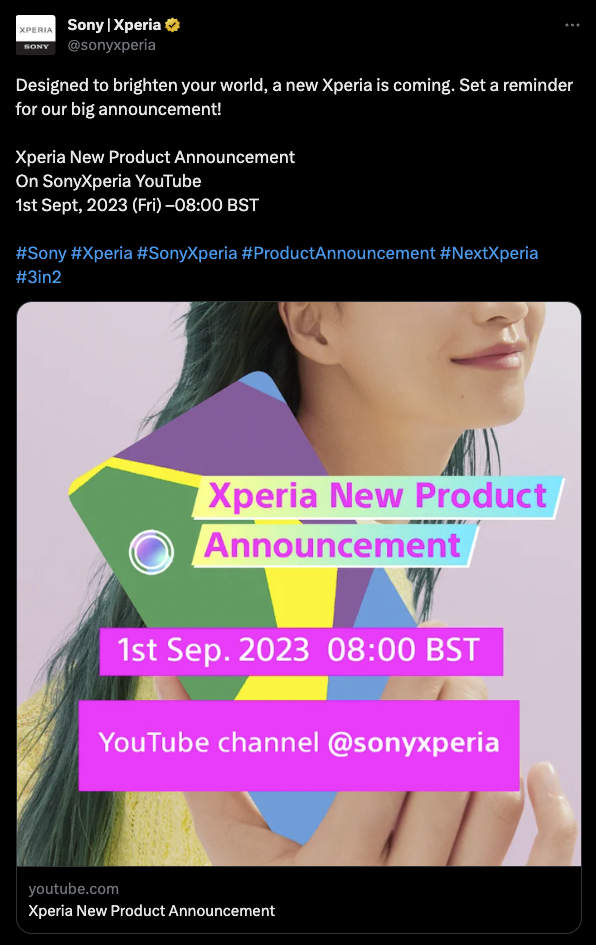Open the @sonyxperia handle link

coord(111,45)
